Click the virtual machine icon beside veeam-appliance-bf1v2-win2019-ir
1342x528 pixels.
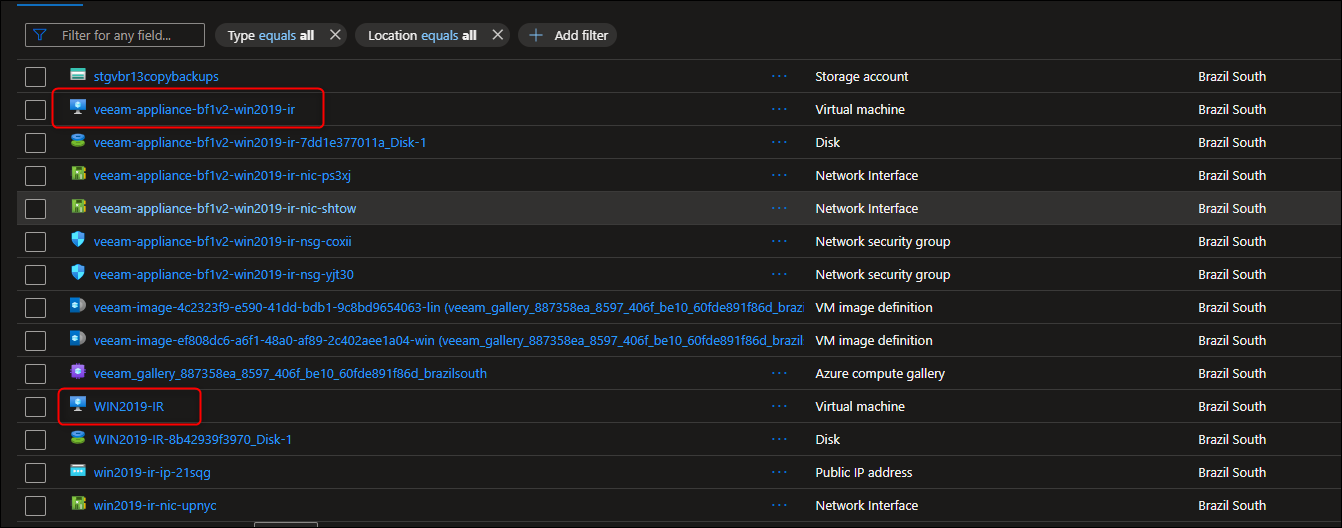tap(78, 109)
